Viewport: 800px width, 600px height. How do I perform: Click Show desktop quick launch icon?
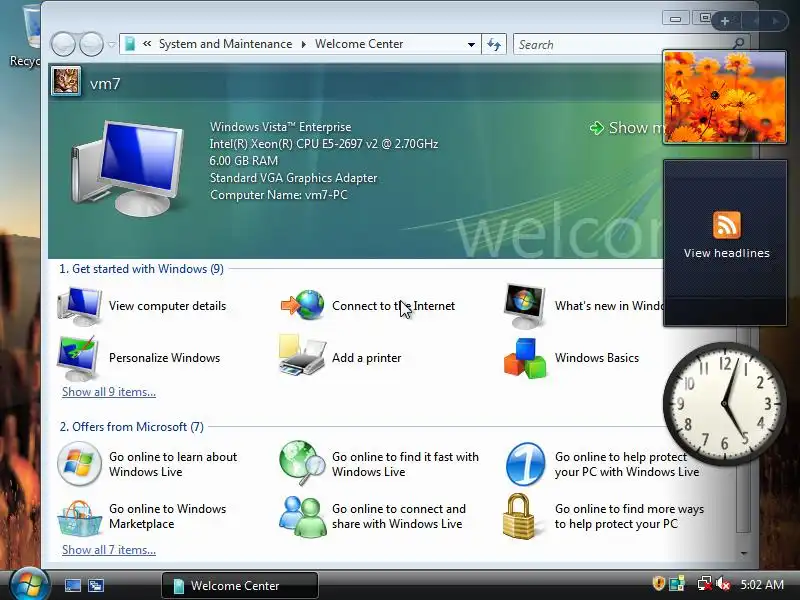coord(72,585)
